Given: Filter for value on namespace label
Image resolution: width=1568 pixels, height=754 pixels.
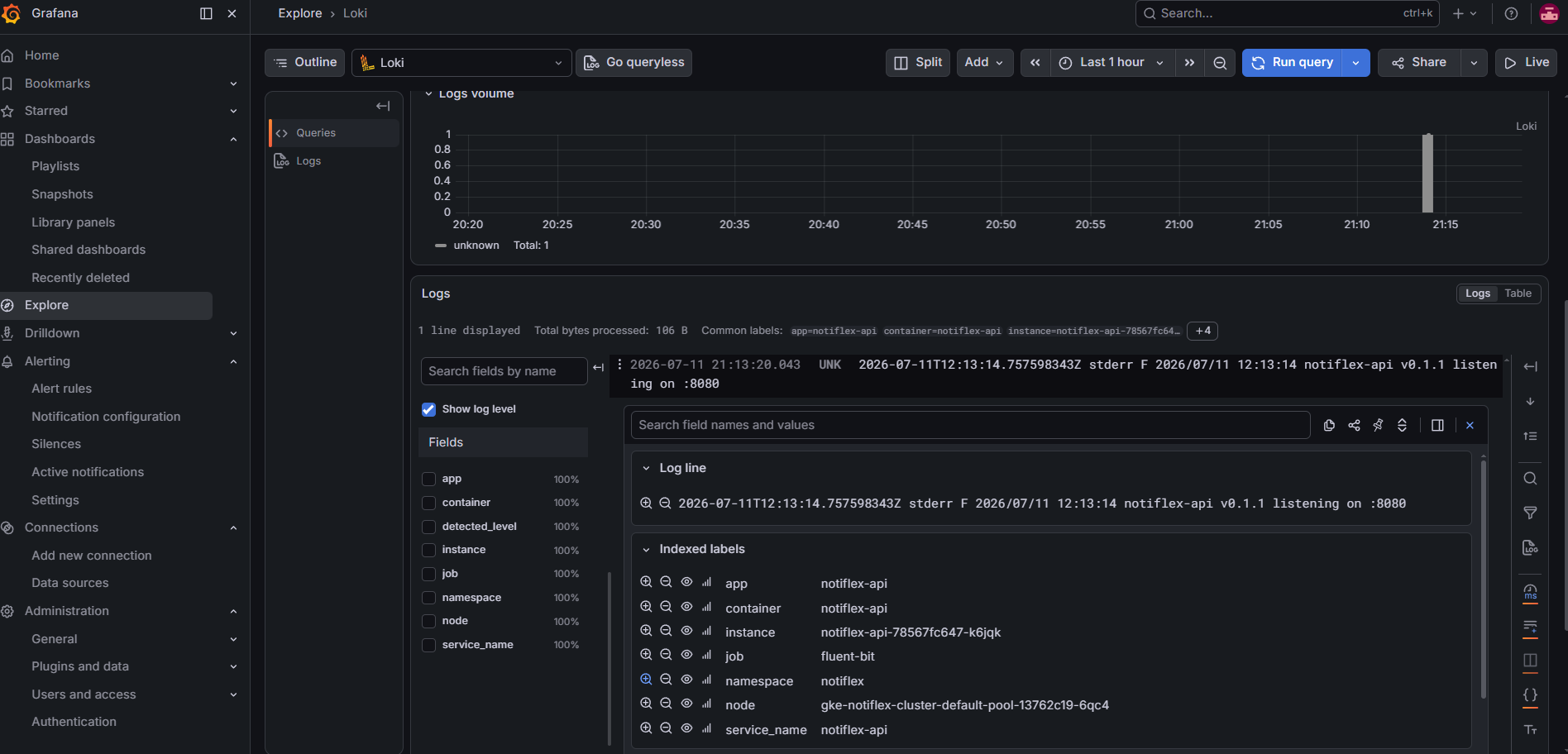Looking at the screenshot, I should point(646,680).
